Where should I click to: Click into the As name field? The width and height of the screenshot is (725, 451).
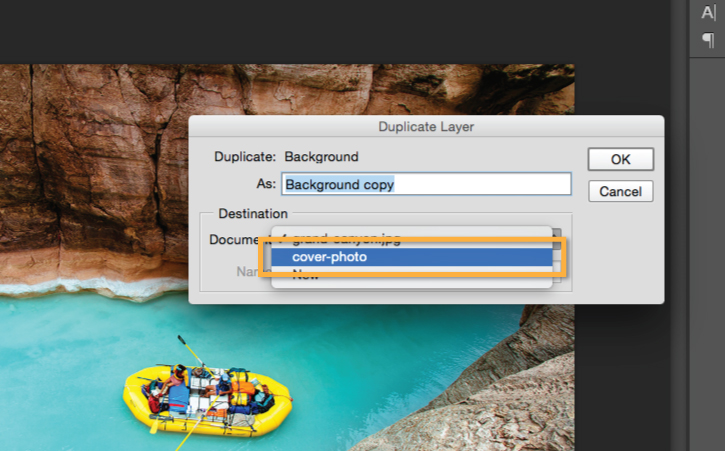426,184
